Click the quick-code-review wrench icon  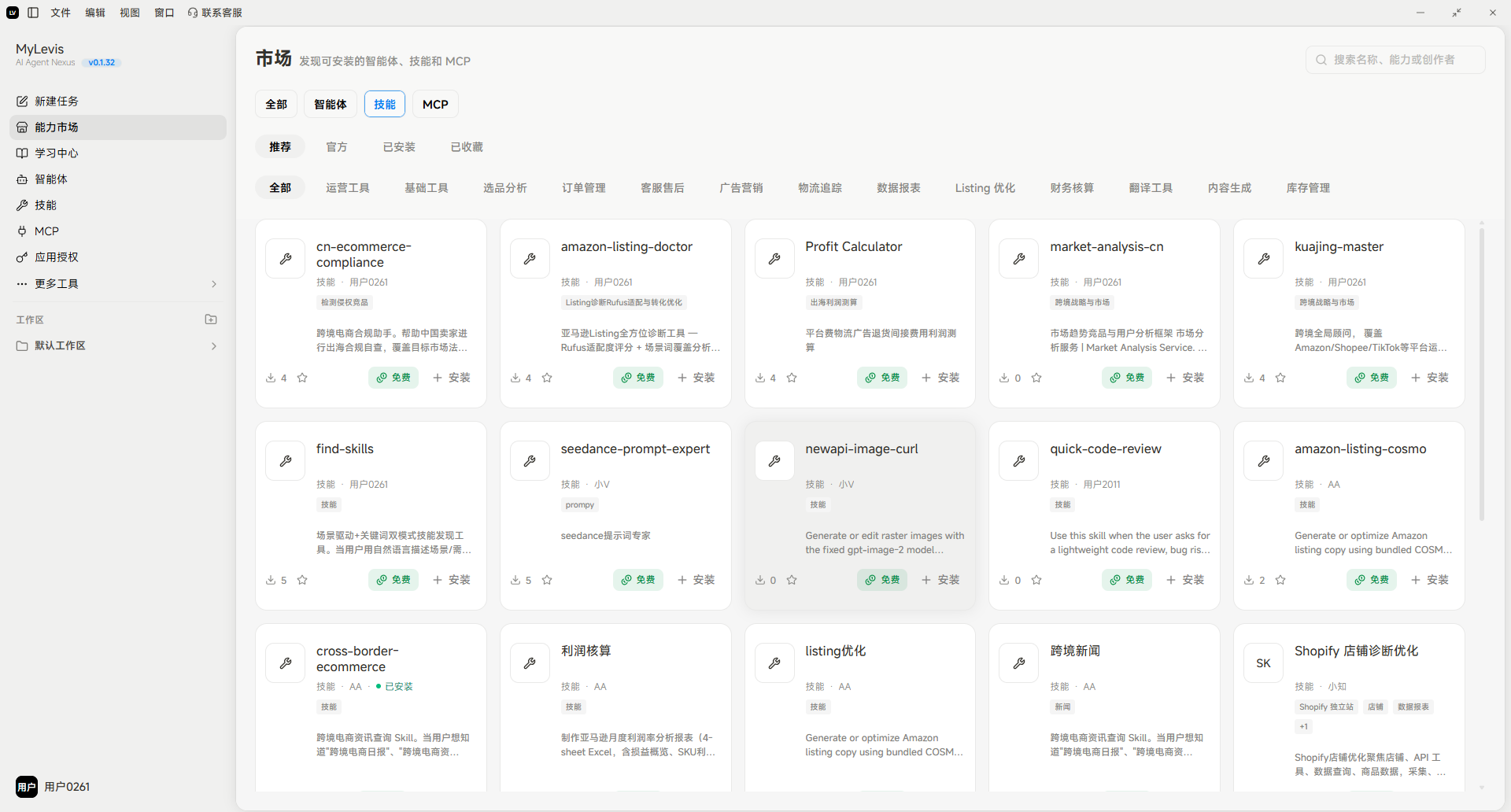point(1019,461)
